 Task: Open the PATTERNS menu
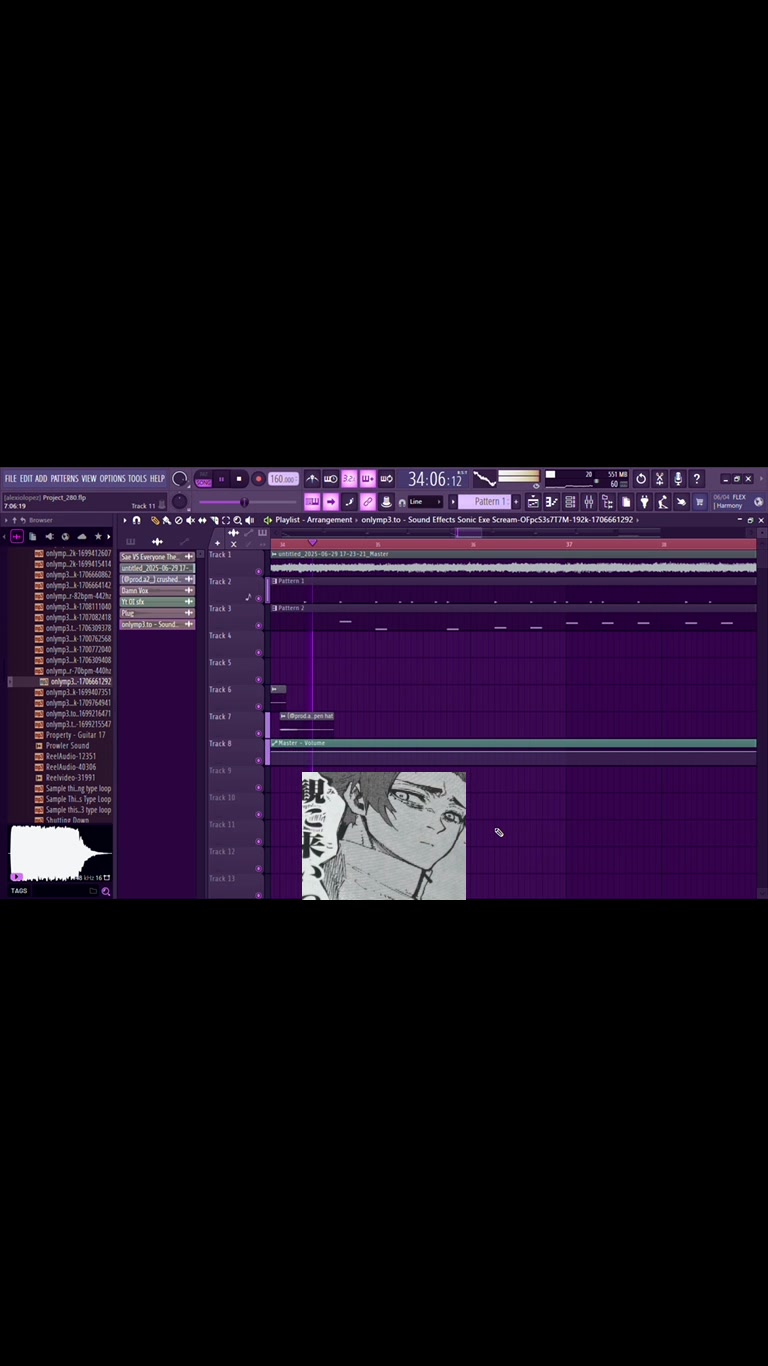[64, 478]
